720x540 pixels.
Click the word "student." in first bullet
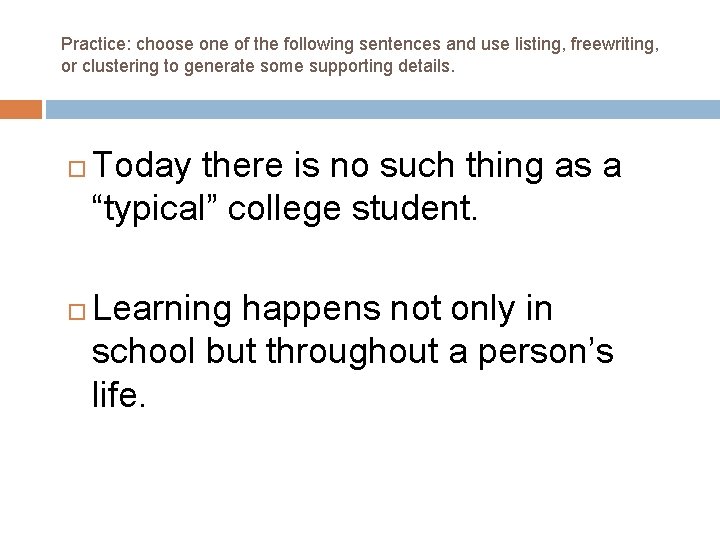pos(415,209)
